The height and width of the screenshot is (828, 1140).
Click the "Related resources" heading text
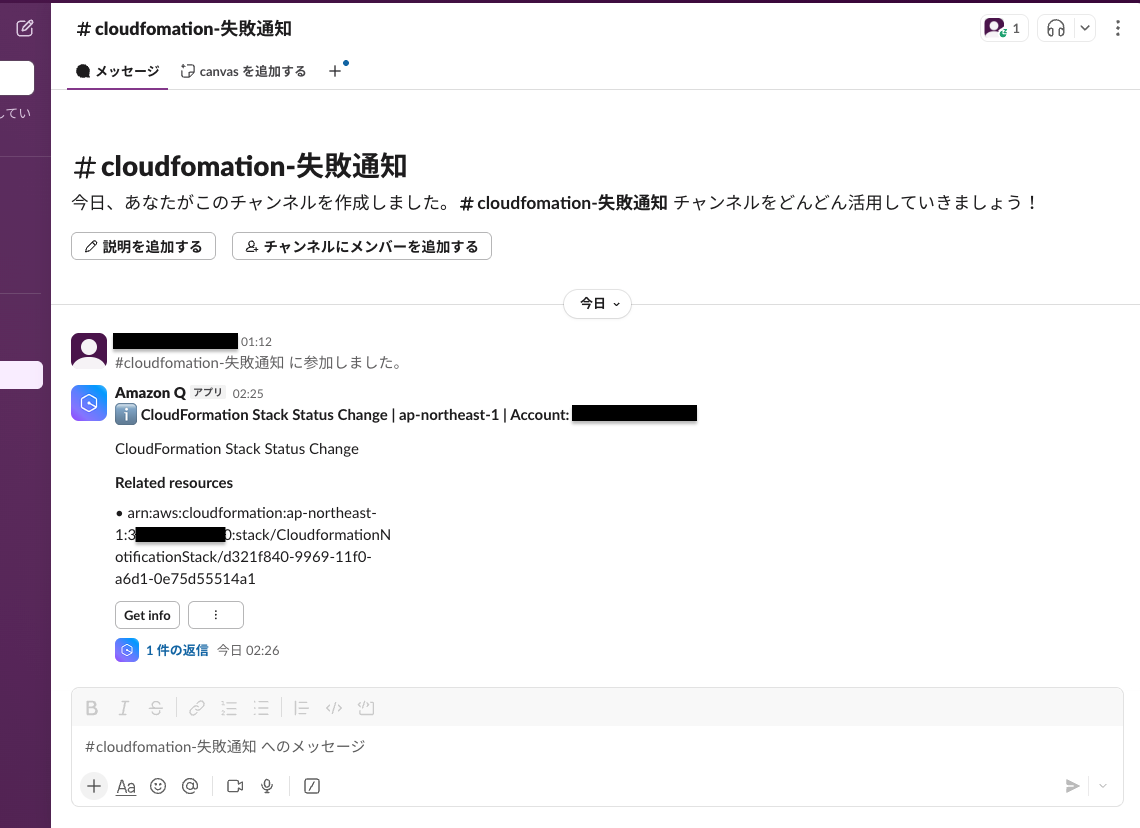tap(174, 483)
